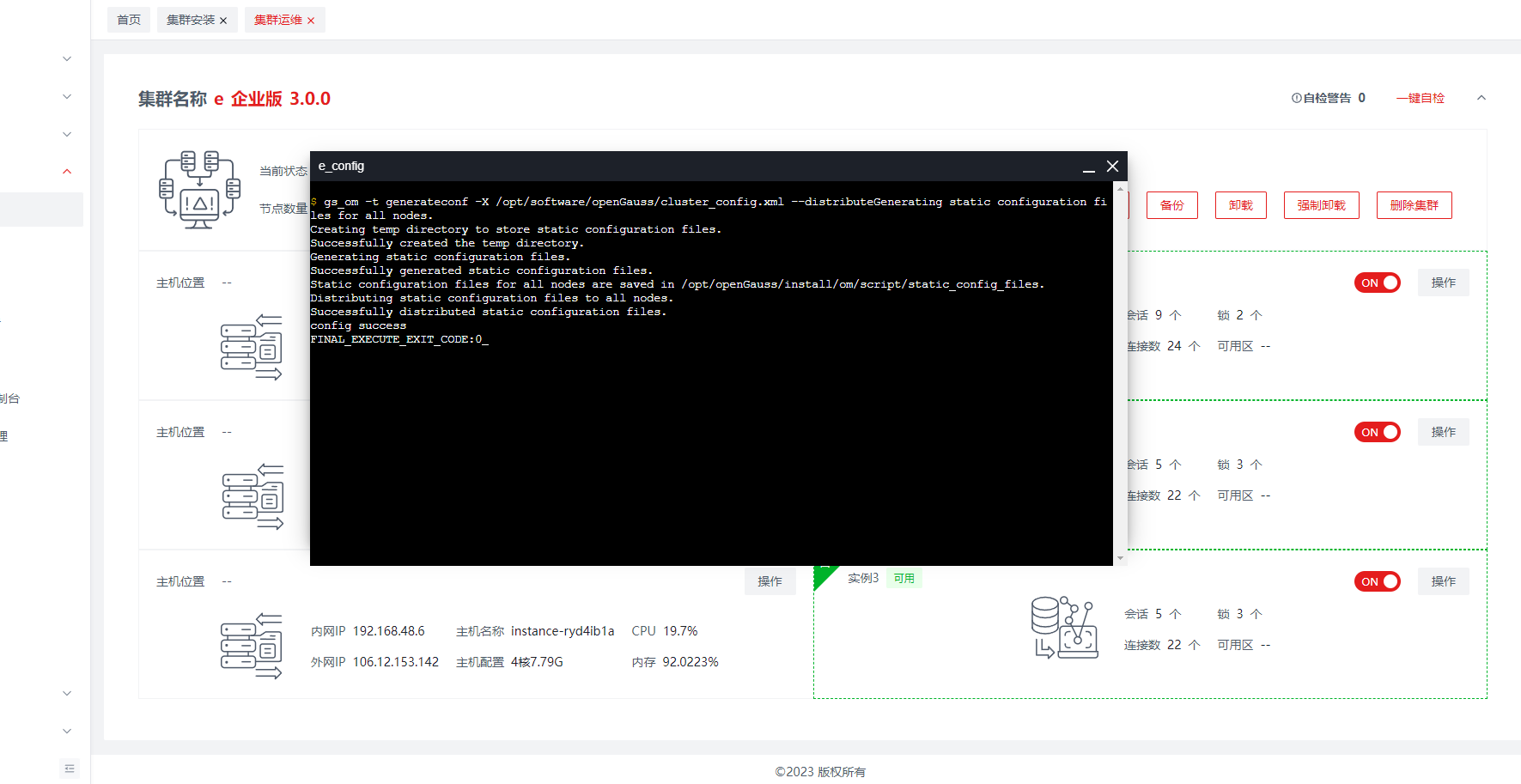Click the third host server icon
The height and width of the screenshot is (784, 1521).
tap(251, 647)
